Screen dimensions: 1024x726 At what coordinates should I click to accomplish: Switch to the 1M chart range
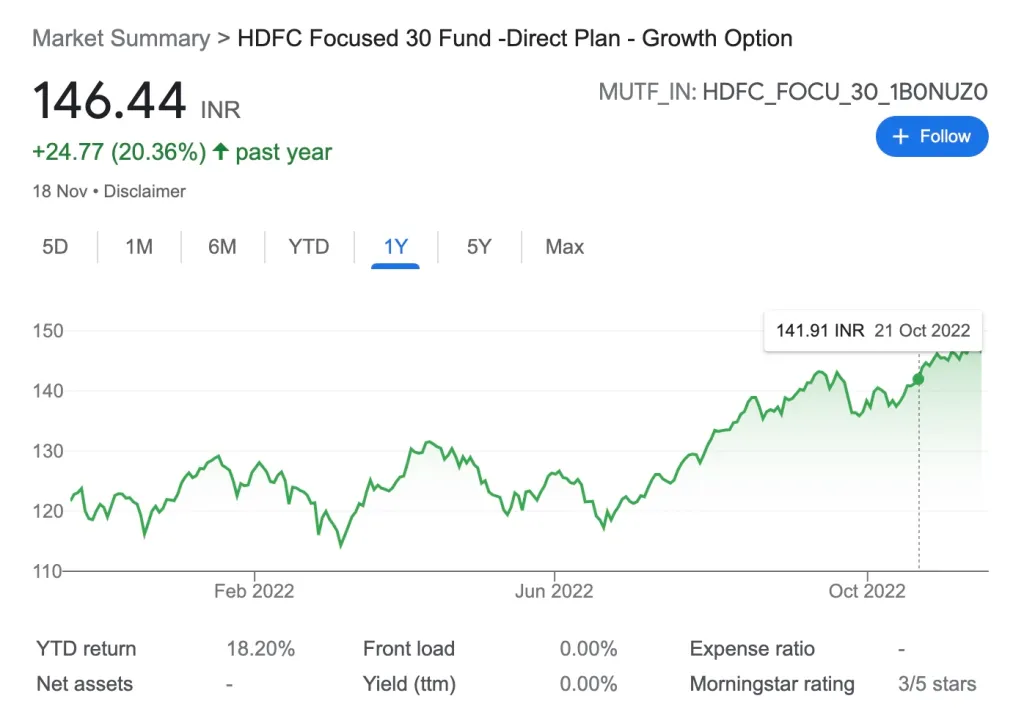139,247
